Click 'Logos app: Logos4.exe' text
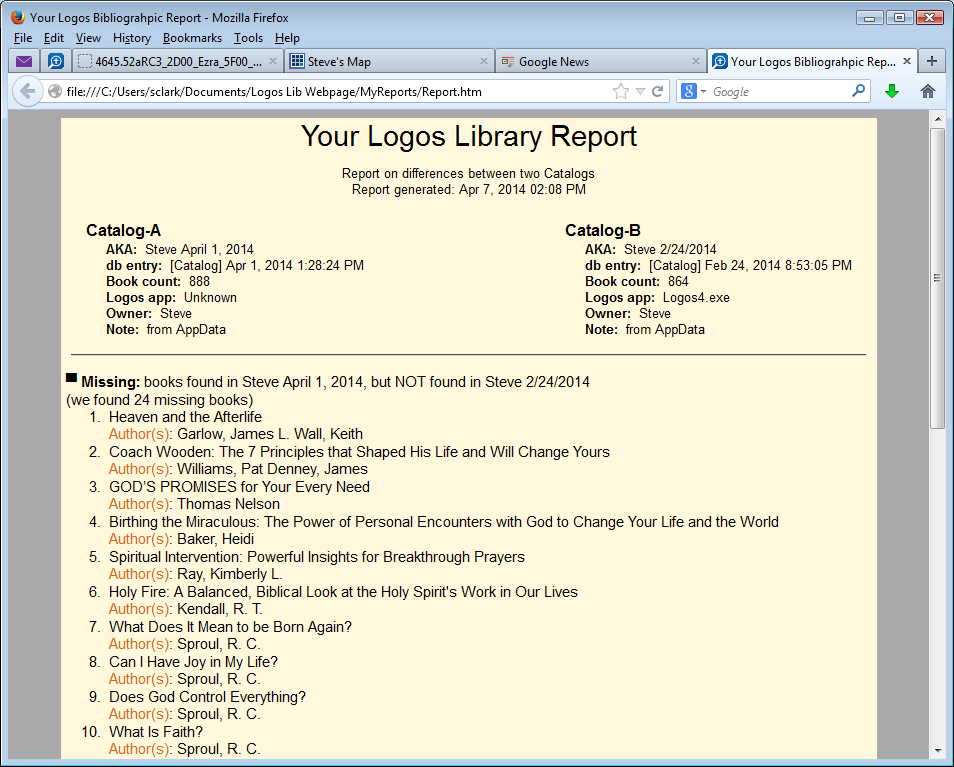 (x=657, y=297)
